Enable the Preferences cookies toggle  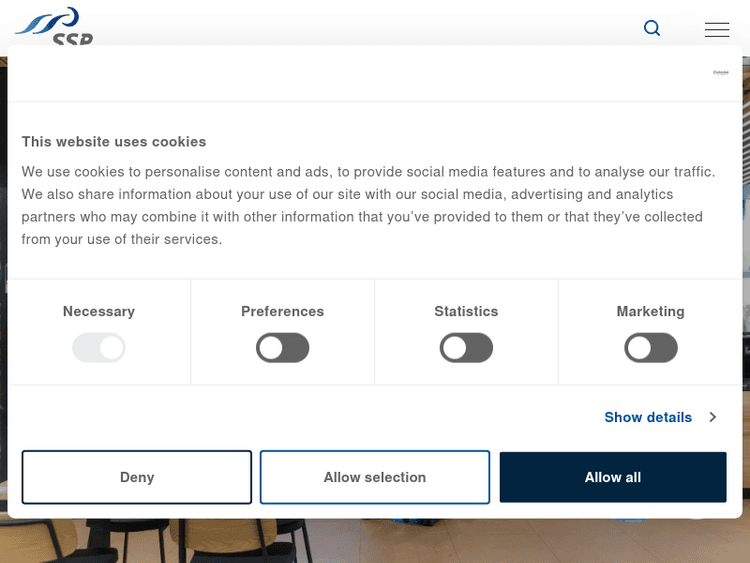pos(283,348)
